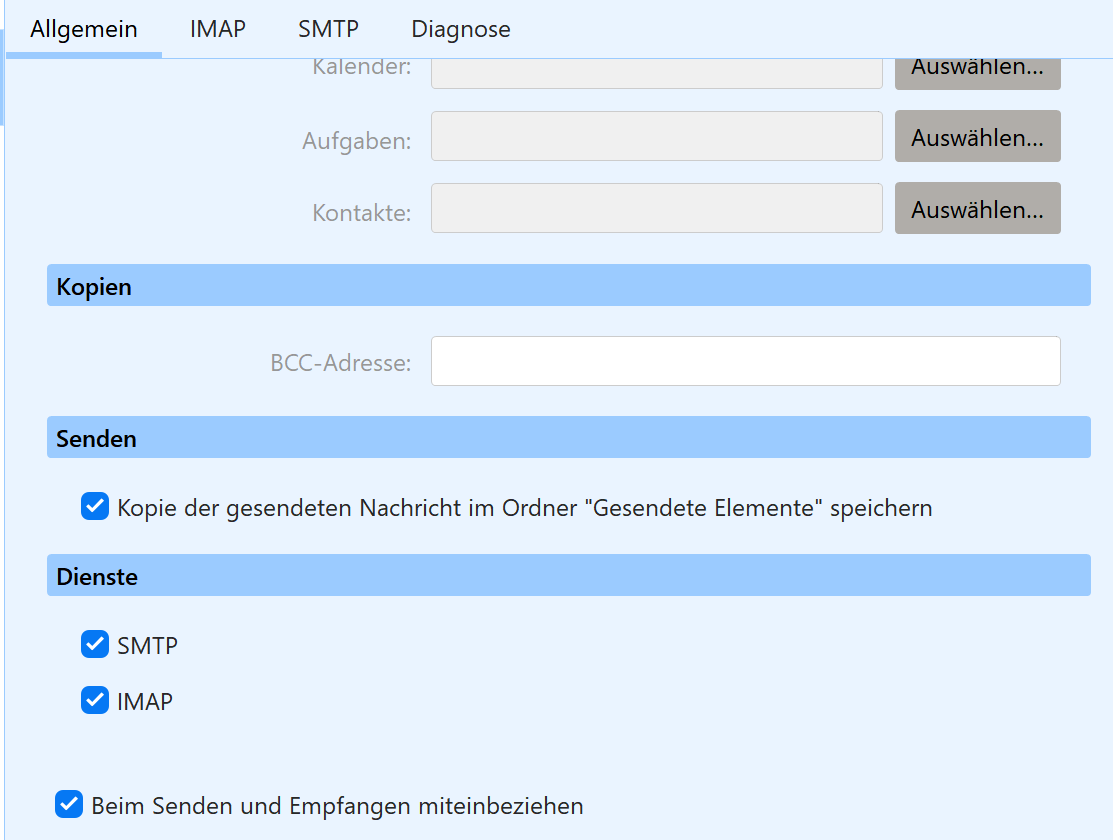The image size is (1113, 840).
Task: Select the Allgemein tab
Action: pyautogui.click(x=84, y=29)
